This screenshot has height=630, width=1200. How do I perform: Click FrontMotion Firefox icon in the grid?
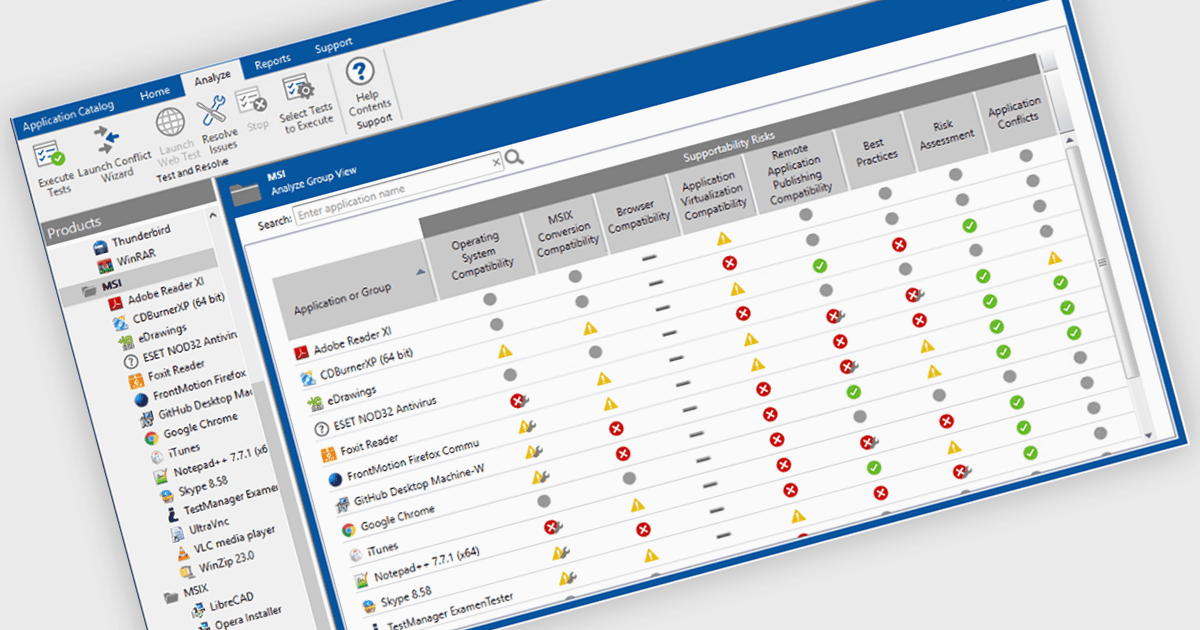tap(336, 480)
